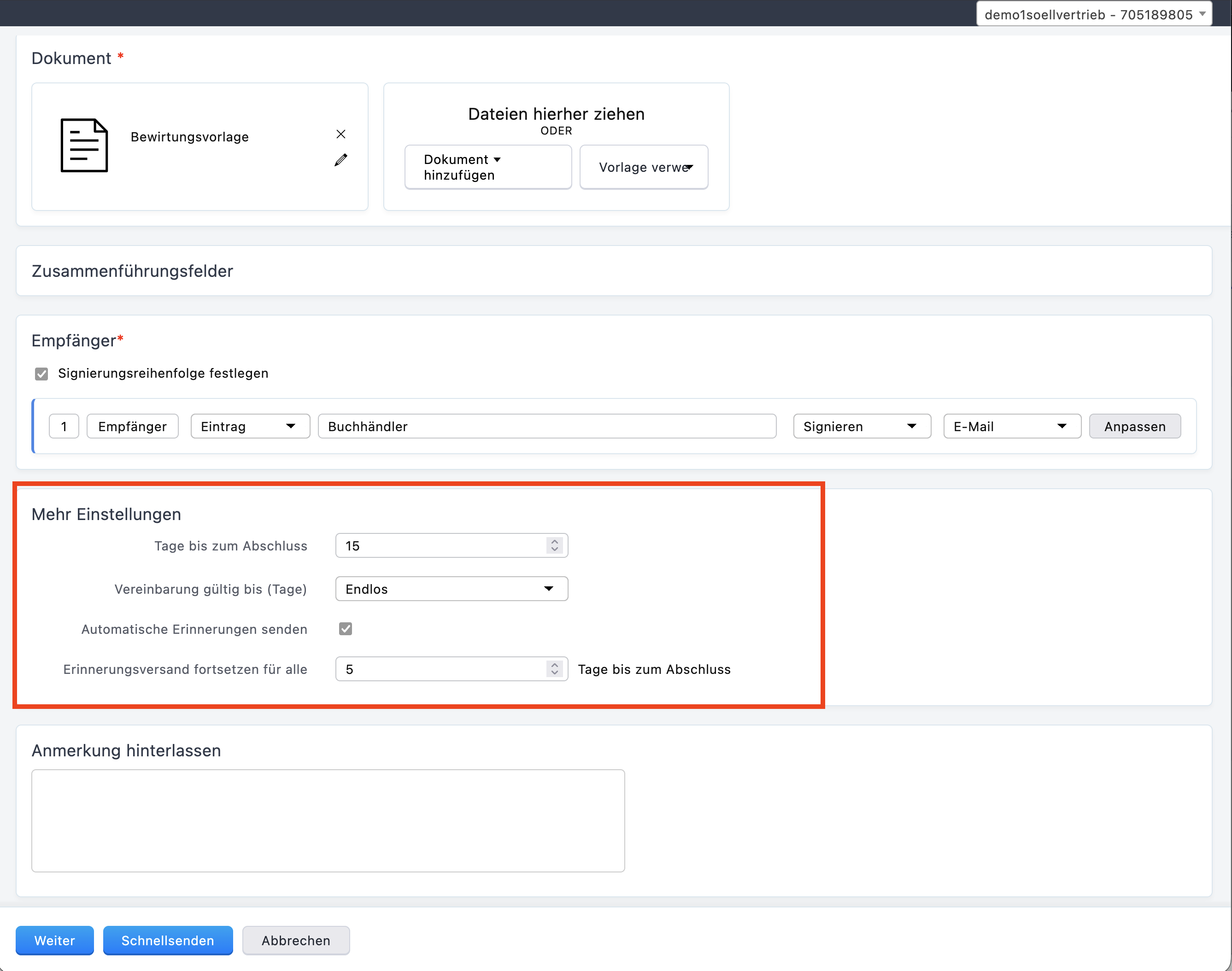The width and height of the screenshot is (1232, 971).
Task: Click the Tage bis zum Abschluss stepper arrows
Action: [555, 546]
